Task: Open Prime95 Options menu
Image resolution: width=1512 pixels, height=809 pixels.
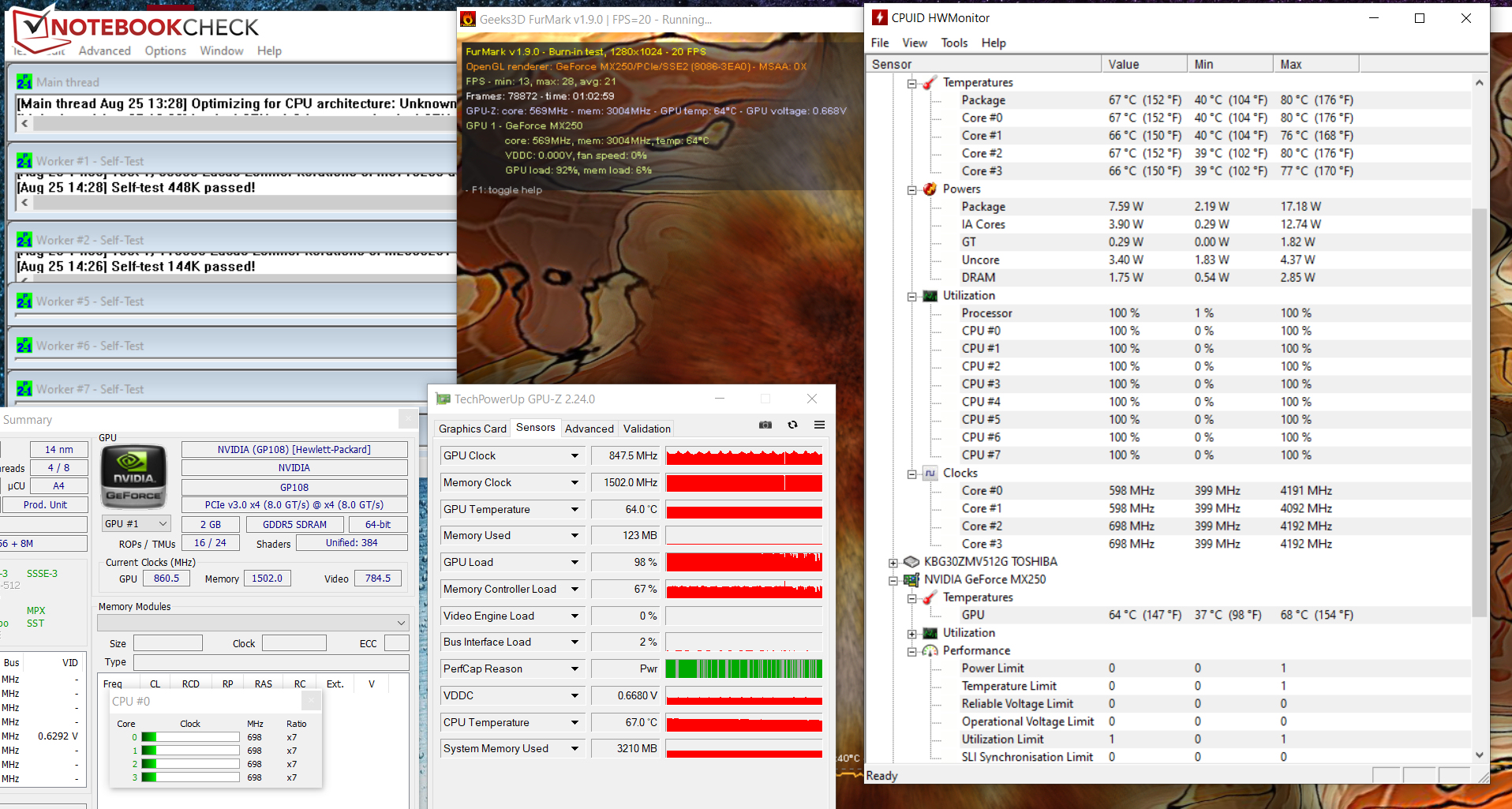Action: click(166, 51)
